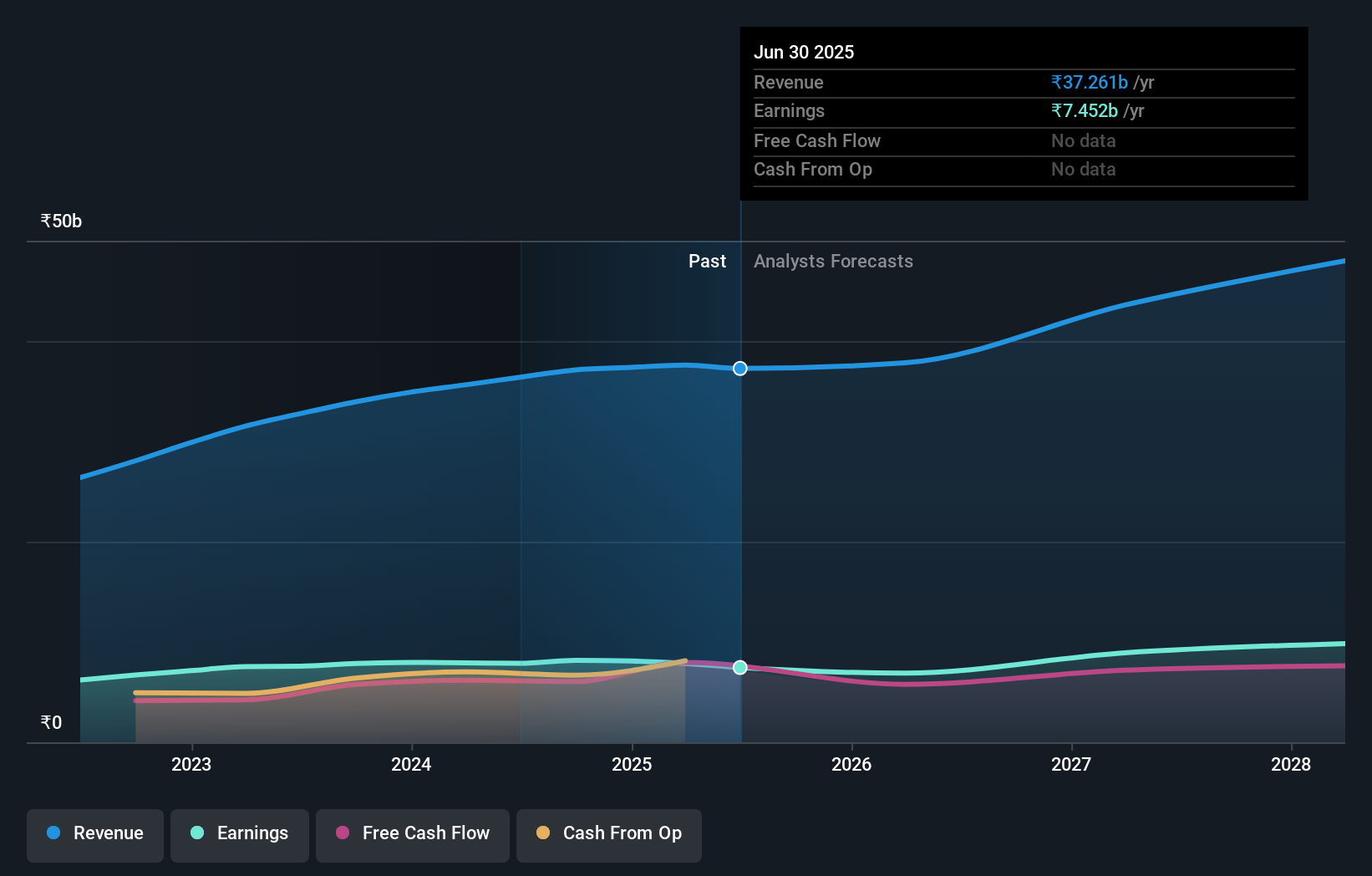The height and width of the screenshot is (876, 1372).
Task: Click the ₹50b y-axis label
Action: [61, 221]
